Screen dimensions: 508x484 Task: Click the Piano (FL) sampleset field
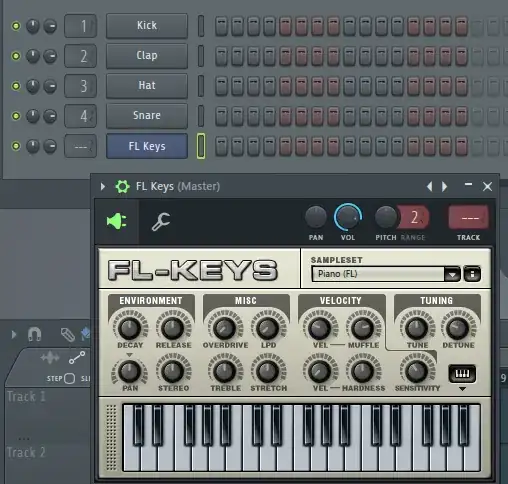point(378,274)
